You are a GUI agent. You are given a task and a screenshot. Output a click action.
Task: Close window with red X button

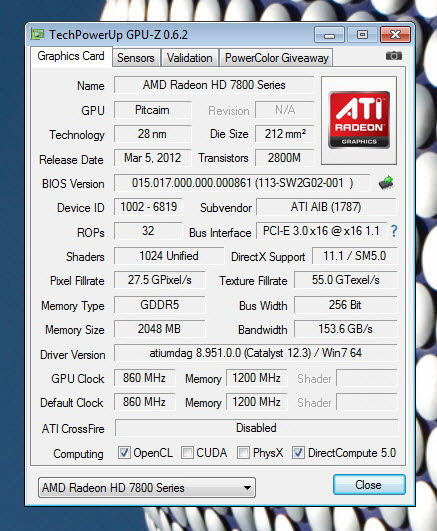click(x=395, y=35)
